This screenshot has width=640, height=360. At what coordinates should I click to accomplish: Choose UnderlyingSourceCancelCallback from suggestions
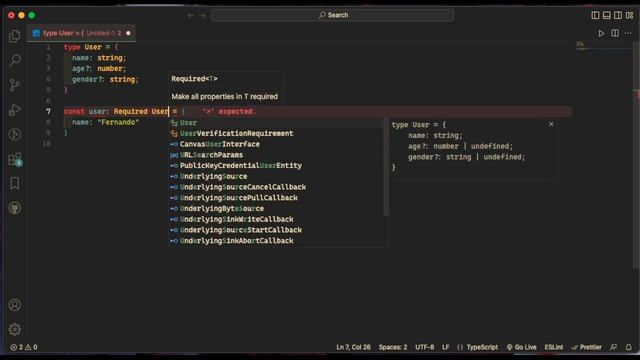277,187
